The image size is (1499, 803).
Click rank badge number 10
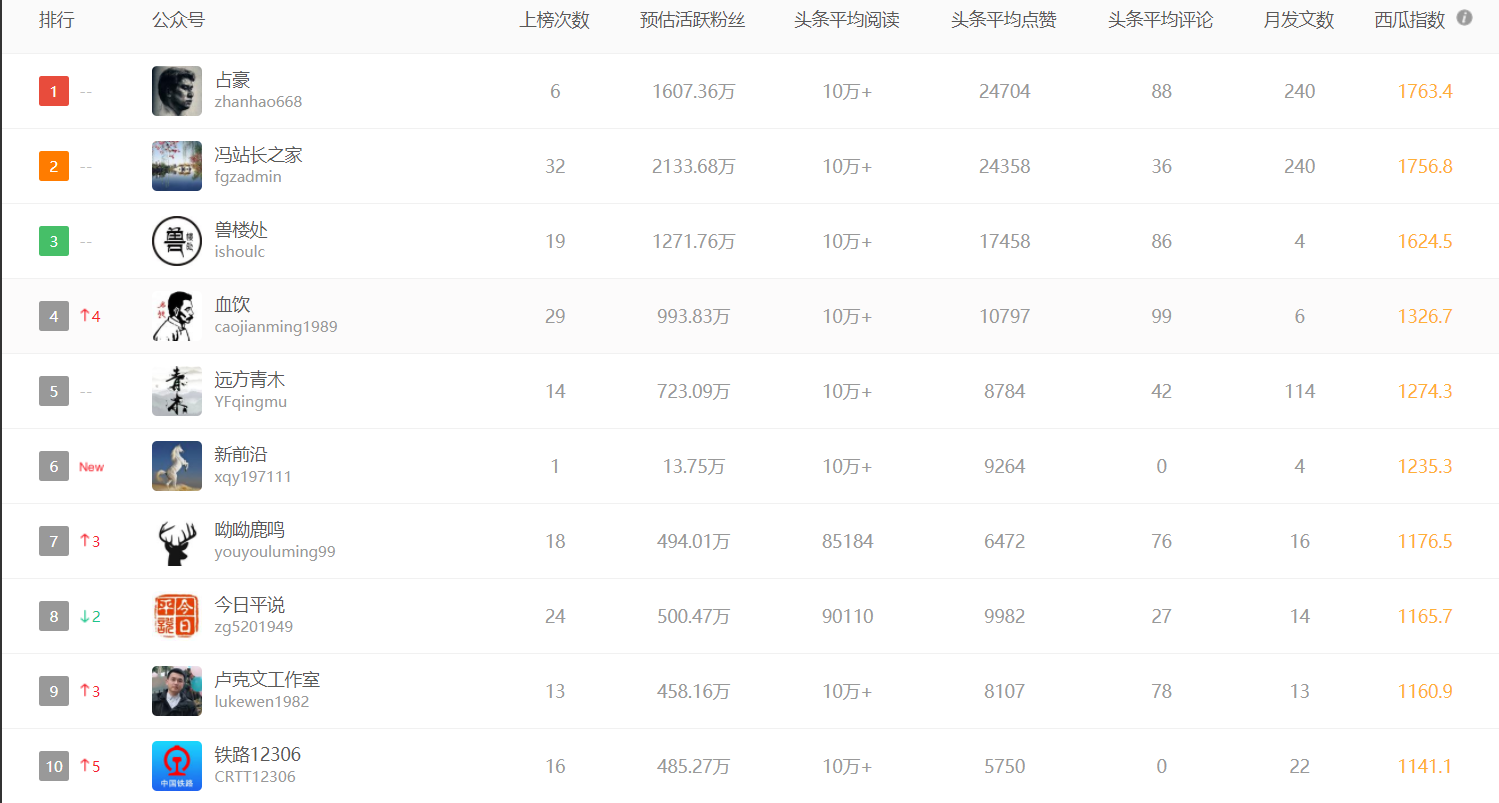(54, 766)
